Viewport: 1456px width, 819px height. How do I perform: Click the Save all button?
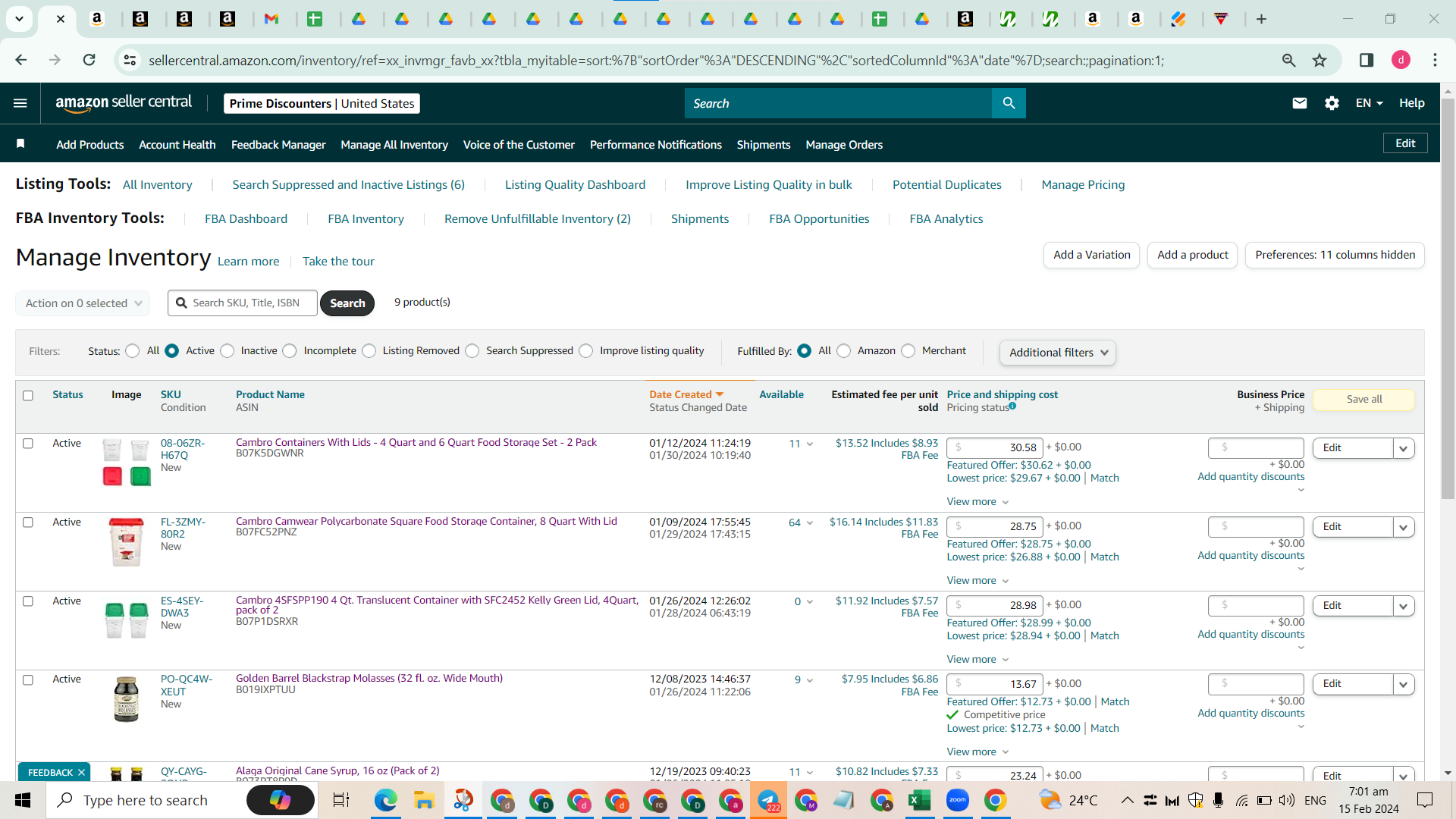(x=1364, y=400)
